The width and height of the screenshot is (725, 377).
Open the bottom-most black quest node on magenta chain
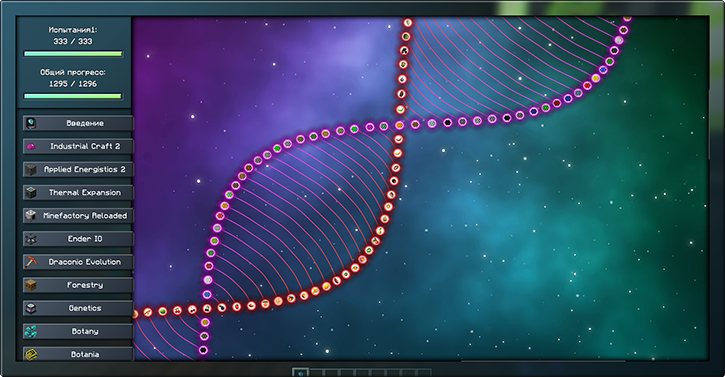tap(203, 350)
